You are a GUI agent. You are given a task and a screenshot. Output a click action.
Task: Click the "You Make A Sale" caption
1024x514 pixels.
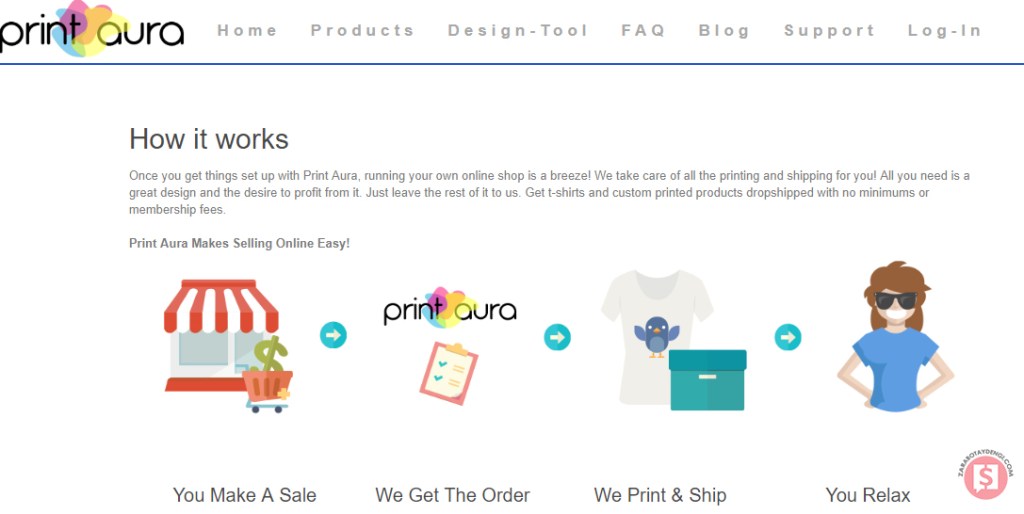245,495
